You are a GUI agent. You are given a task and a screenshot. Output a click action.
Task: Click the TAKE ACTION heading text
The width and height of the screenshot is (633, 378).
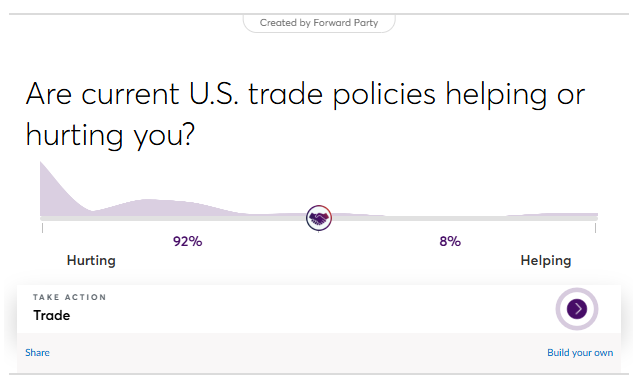[69, 297]
